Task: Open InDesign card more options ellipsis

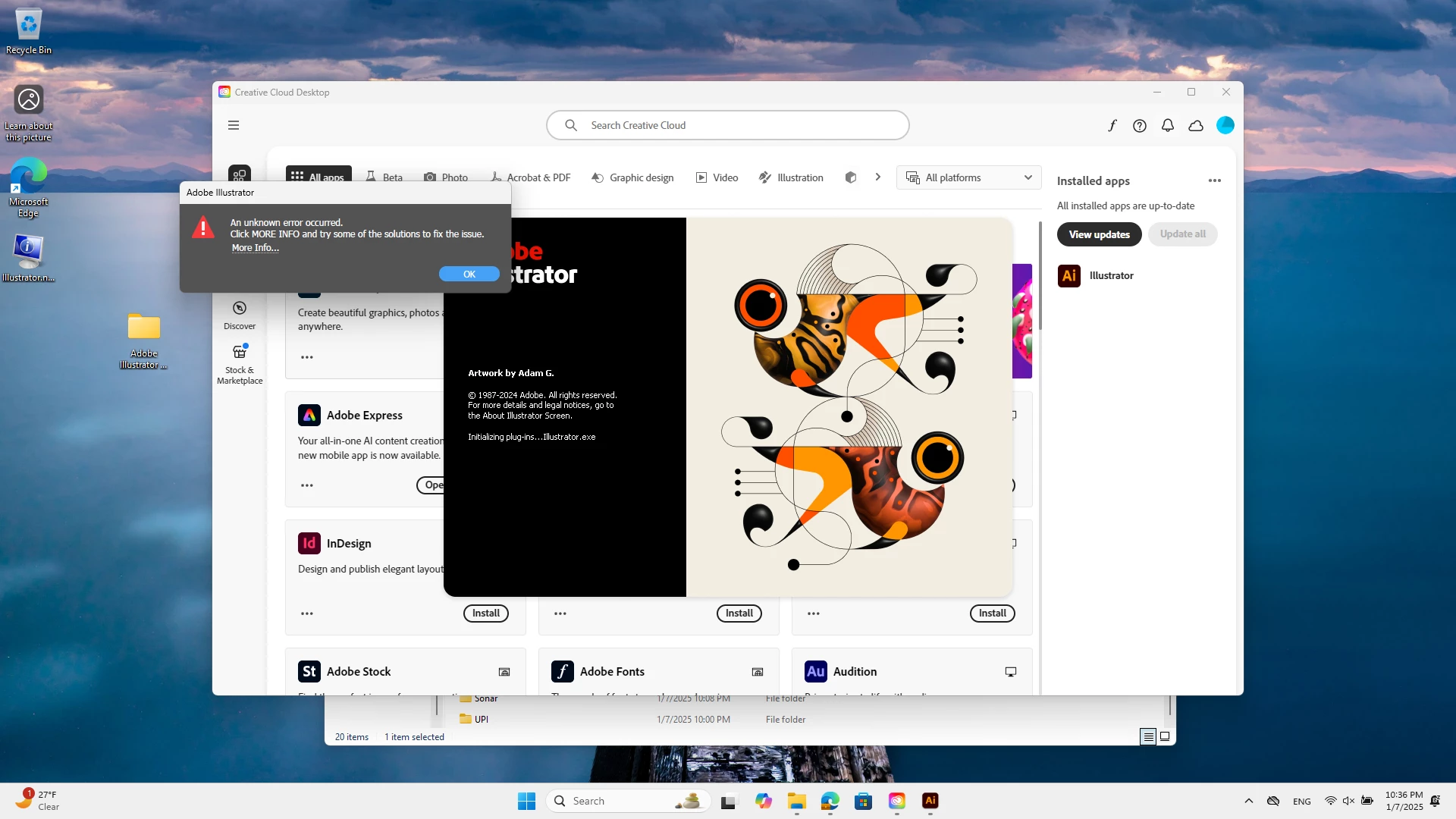Action: [x=307, y=613]
